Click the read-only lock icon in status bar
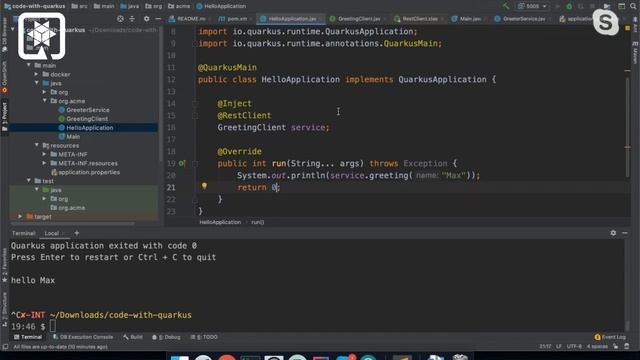Viewport: 640px width, 360px height. [x=616, y=347]
